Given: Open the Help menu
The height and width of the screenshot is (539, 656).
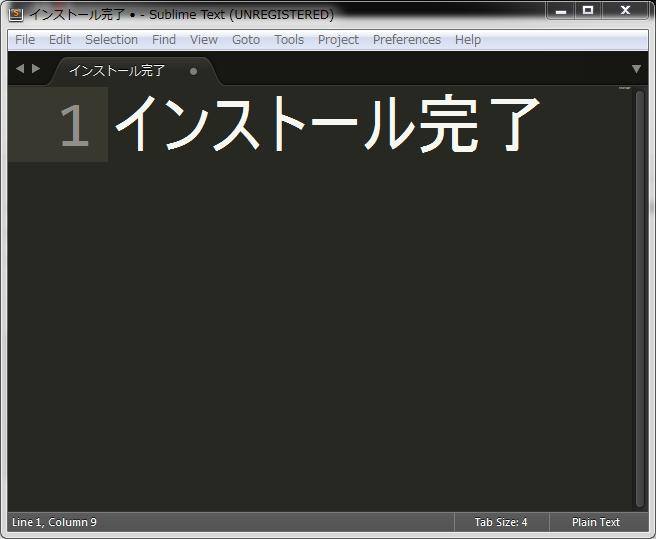Looking at the screenshot, I should pyautogui.click(x=468, y=40).
